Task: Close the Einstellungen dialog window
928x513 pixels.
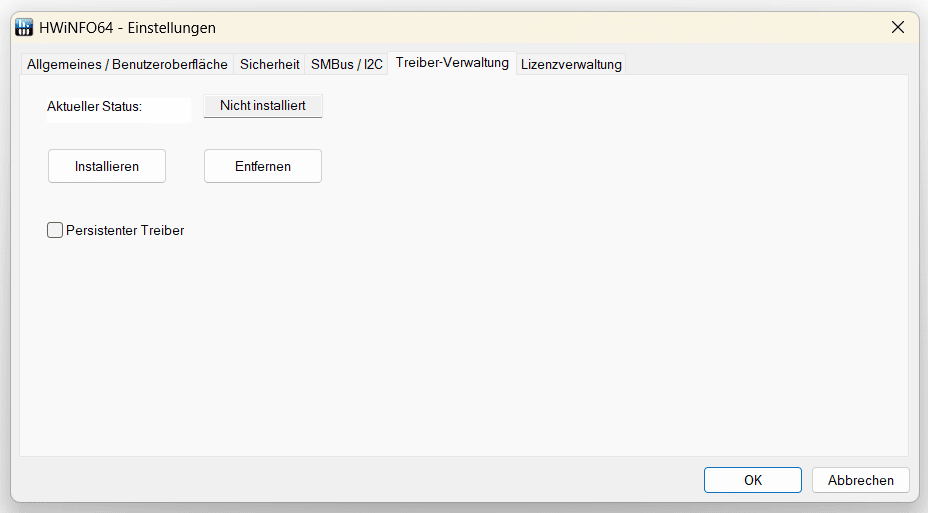Action: pos(897,27)
